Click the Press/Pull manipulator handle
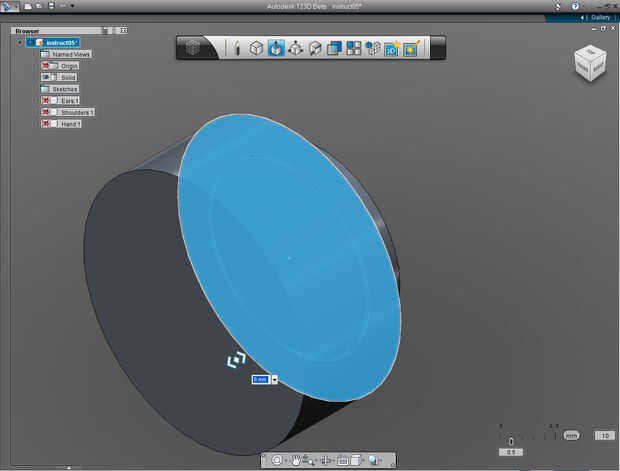620x471 pixels. click(236, 360)
